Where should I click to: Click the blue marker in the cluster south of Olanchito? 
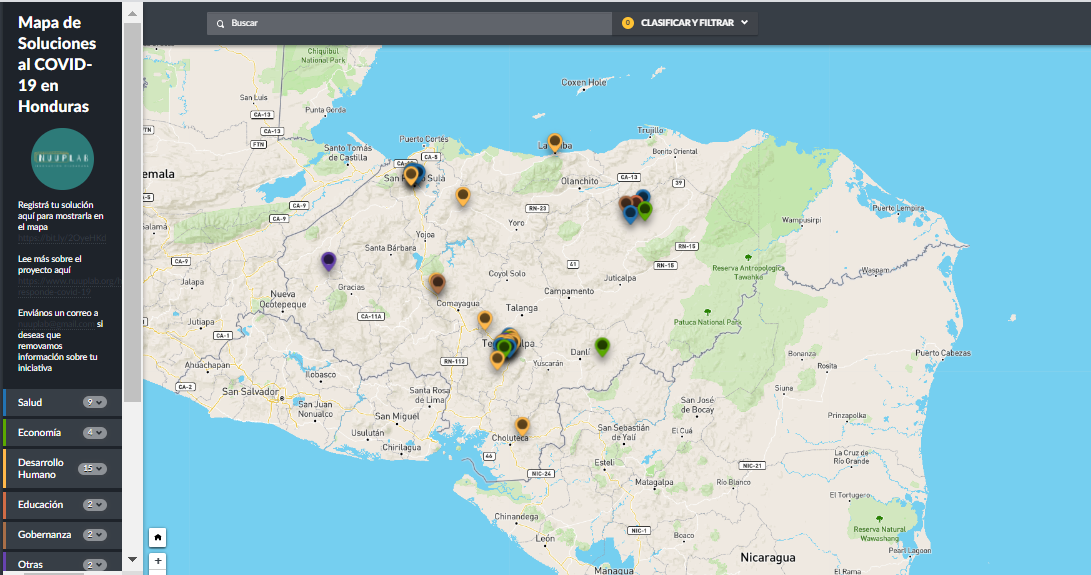(x=630, y=214)
